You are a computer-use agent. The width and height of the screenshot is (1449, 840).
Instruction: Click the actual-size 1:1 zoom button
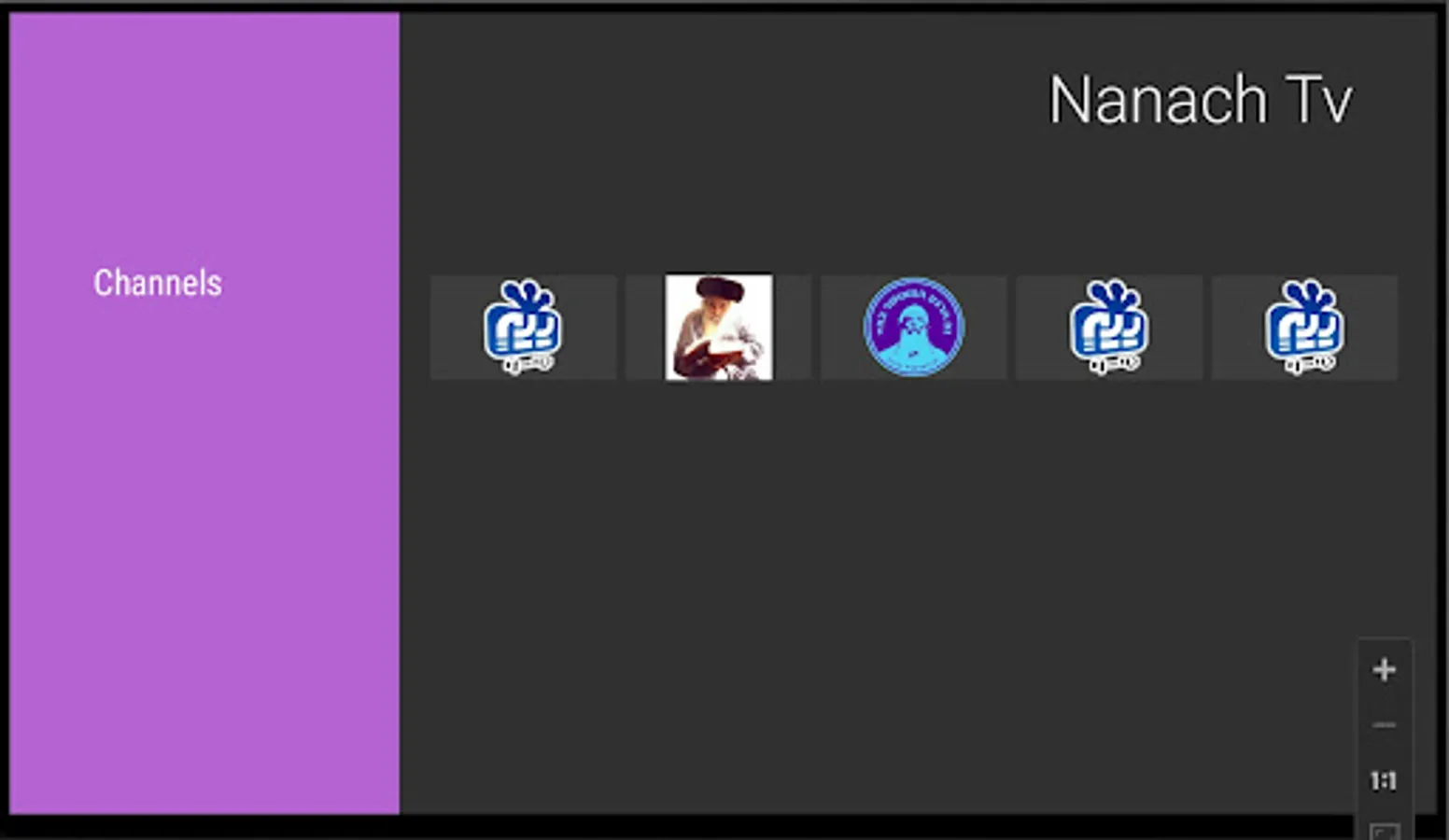(x=1384, y=780)
